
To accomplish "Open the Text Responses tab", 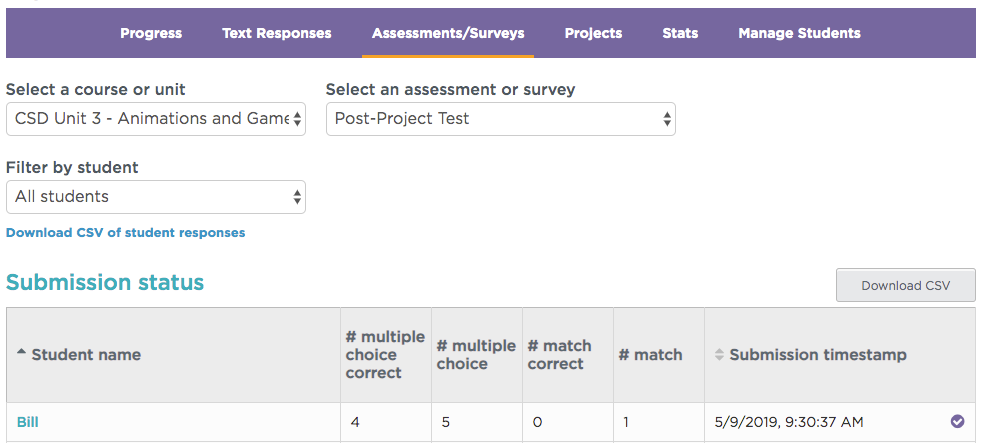I will click(276, 34).
